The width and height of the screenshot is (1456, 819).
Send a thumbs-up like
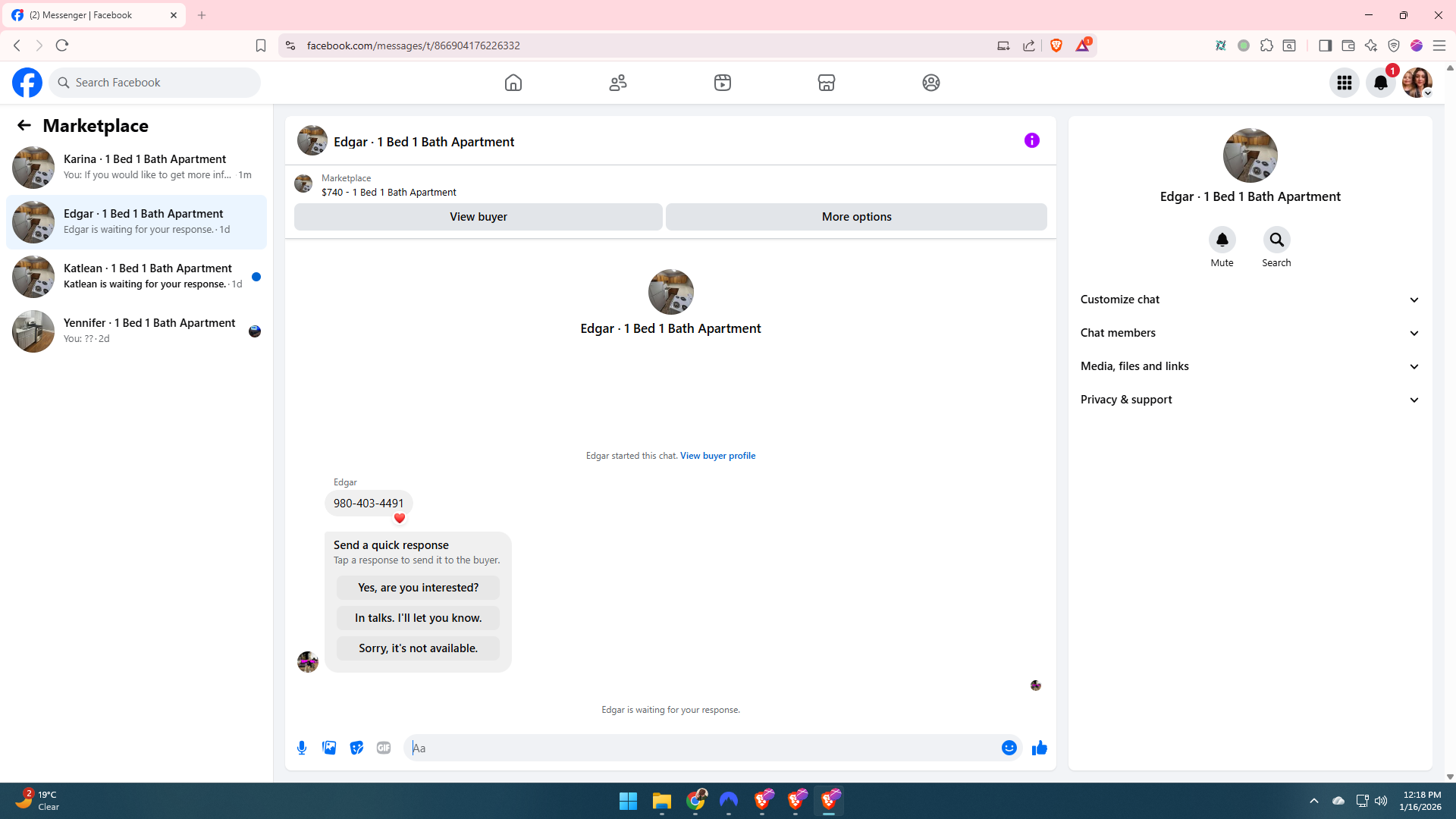point(1039,748)
